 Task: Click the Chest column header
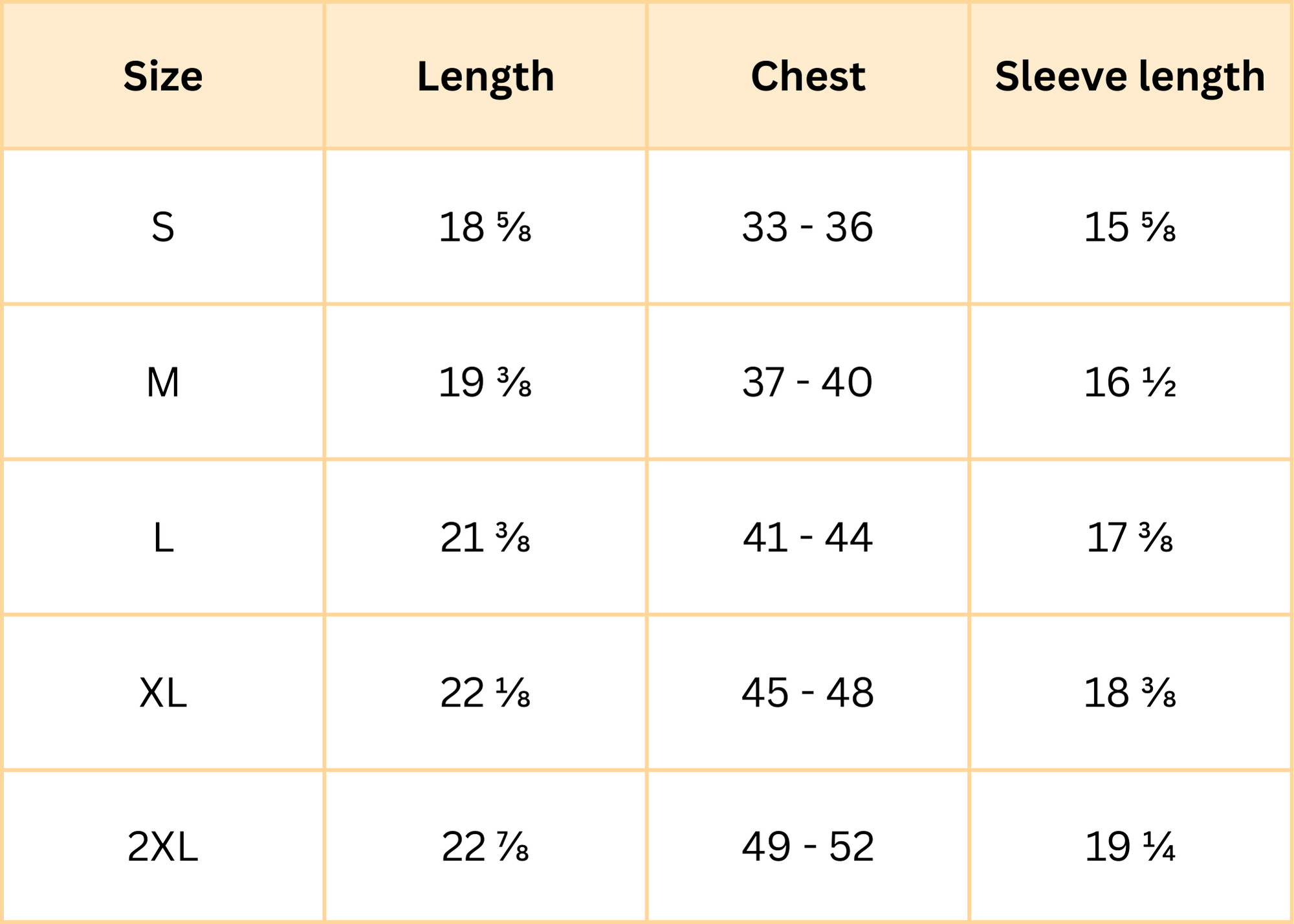pos(808,76)
